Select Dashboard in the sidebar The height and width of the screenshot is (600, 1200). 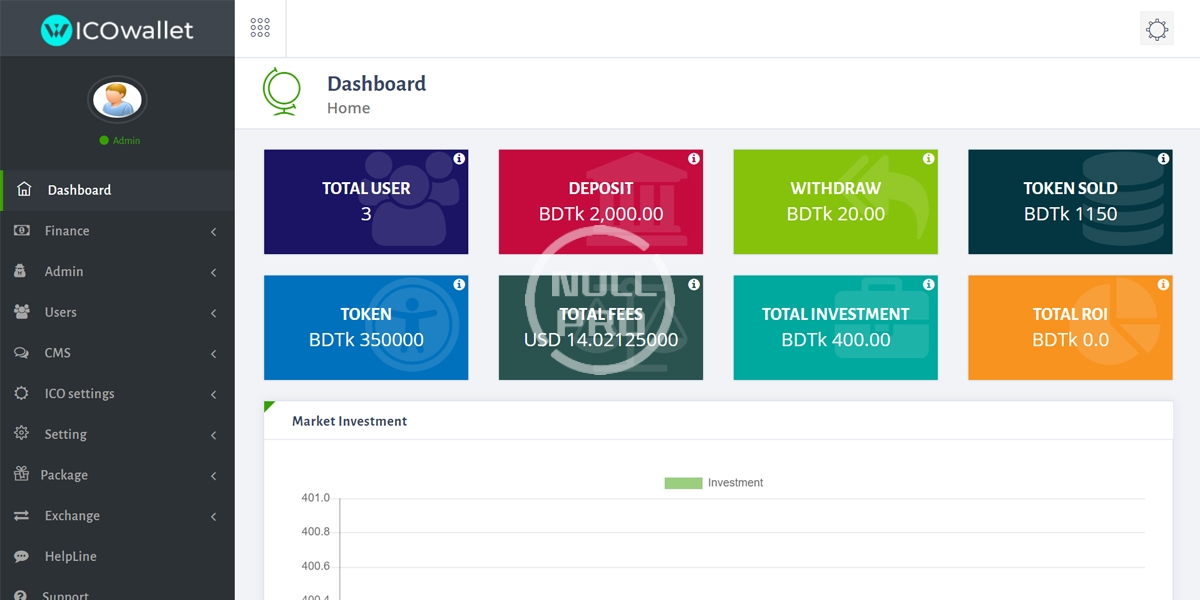[79, 190]
